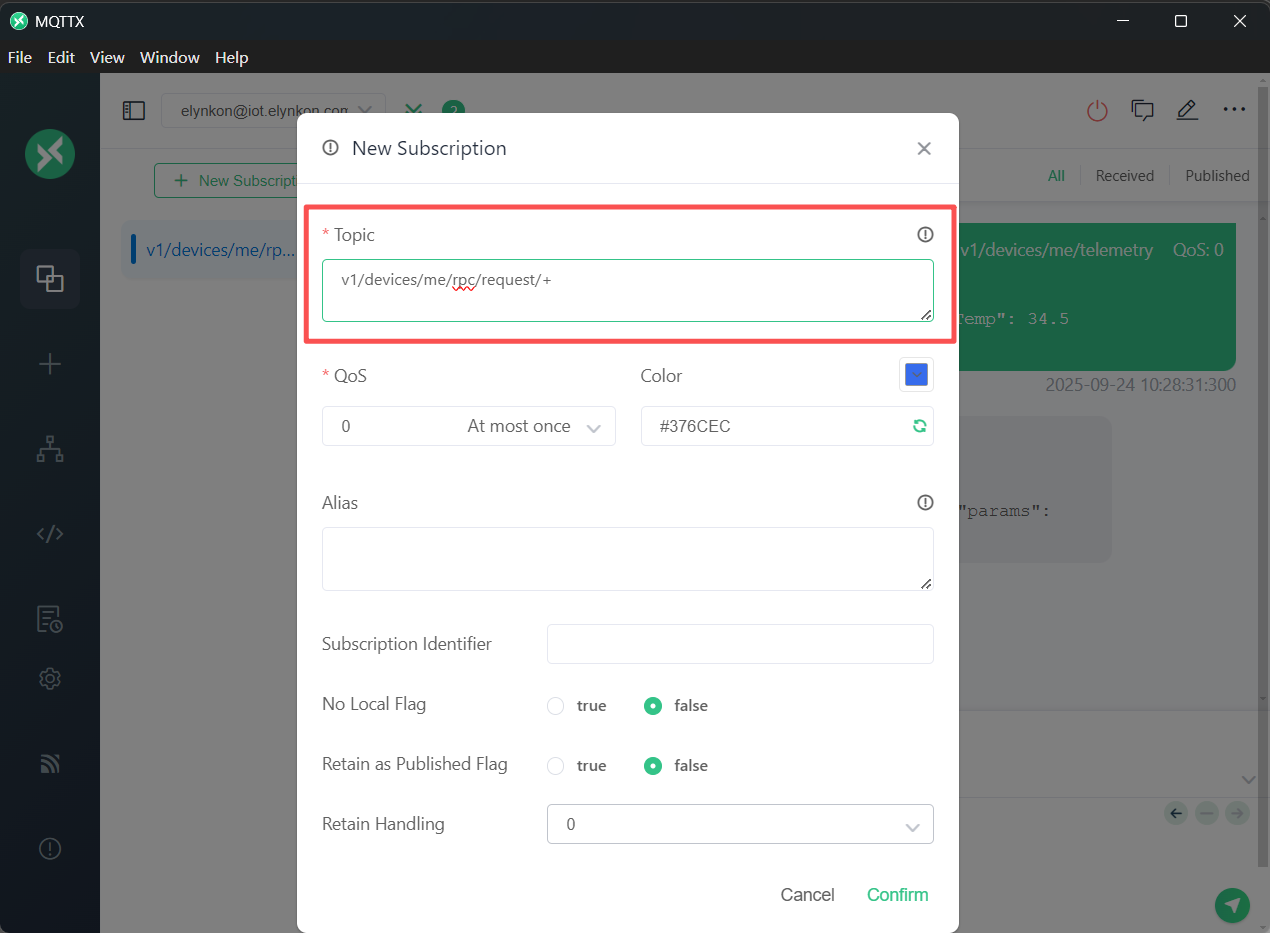The image size is (1270, 933).
Task: Click in the Topic text field
Action: (628, 290)
